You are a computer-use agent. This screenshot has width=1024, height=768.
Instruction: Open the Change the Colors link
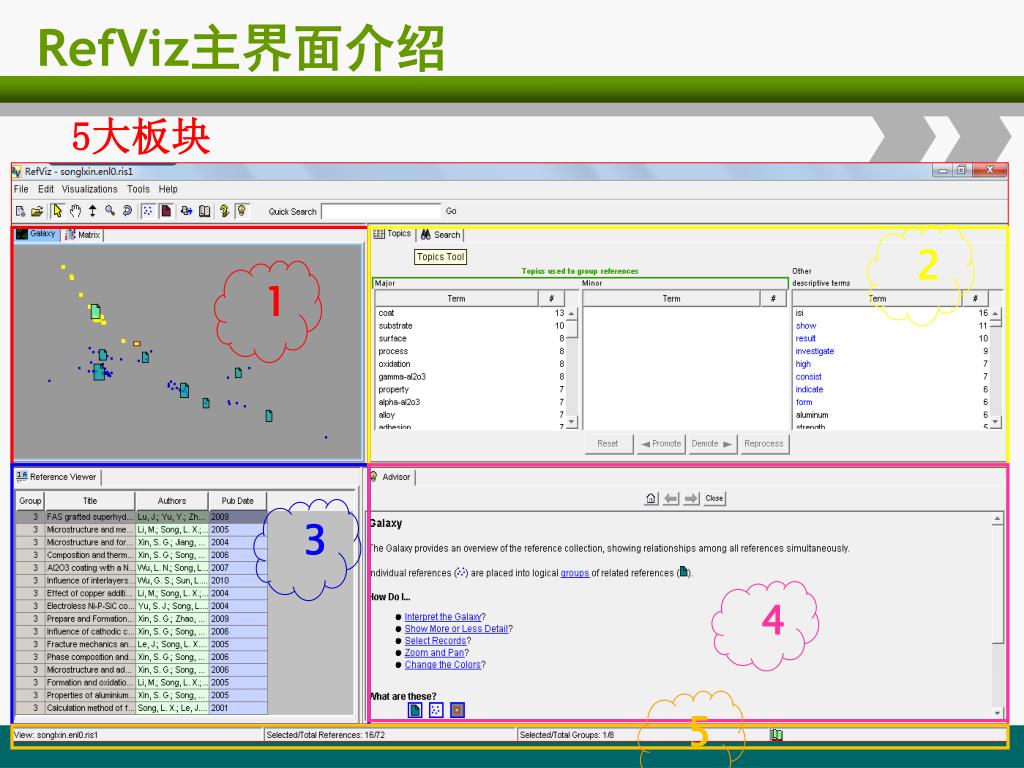(443, 665)
